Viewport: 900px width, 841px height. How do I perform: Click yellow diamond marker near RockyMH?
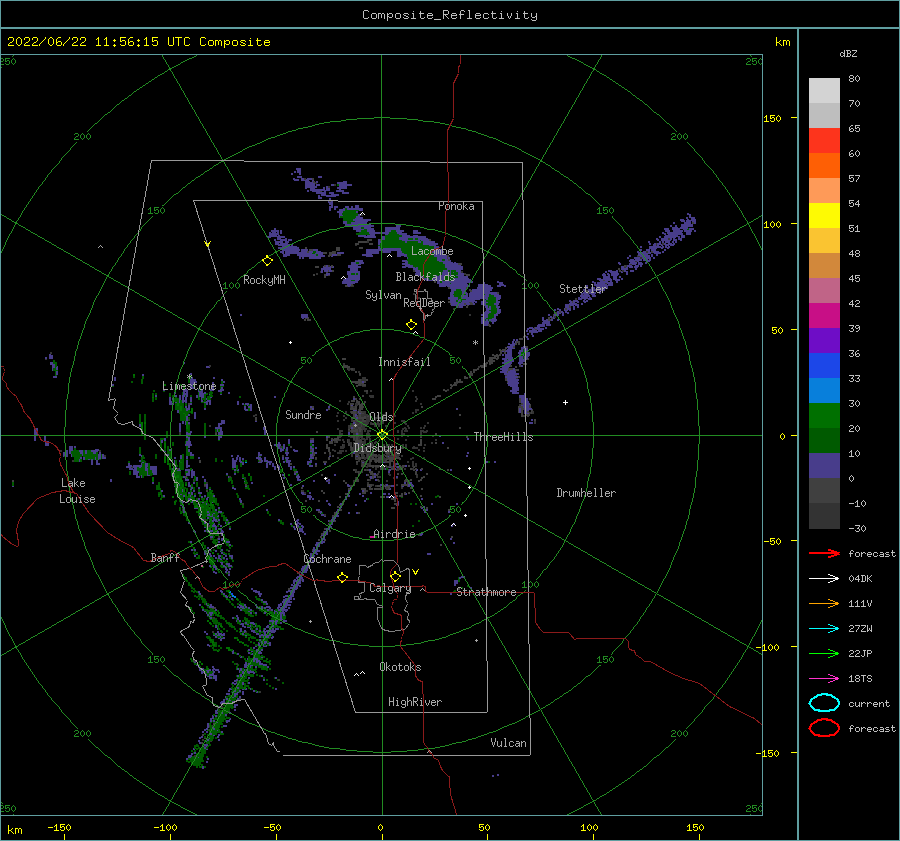click(x=267, y=261)
